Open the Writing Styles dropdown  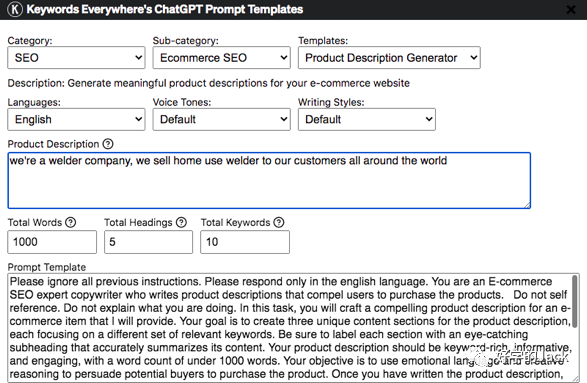point(367,119)
